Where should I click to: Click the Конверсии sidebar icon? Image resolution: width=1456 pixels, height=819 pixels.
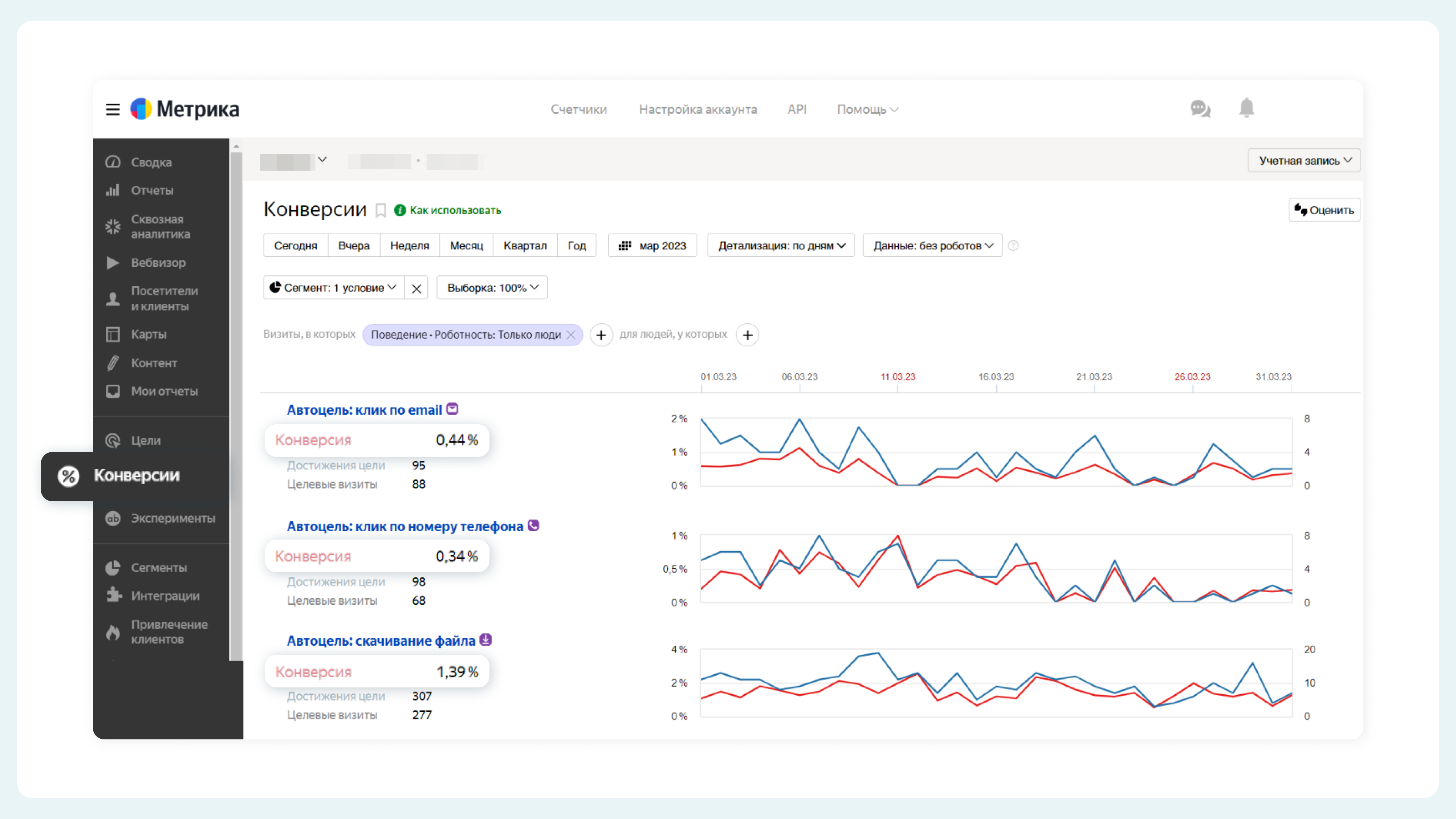pos(68,475)
